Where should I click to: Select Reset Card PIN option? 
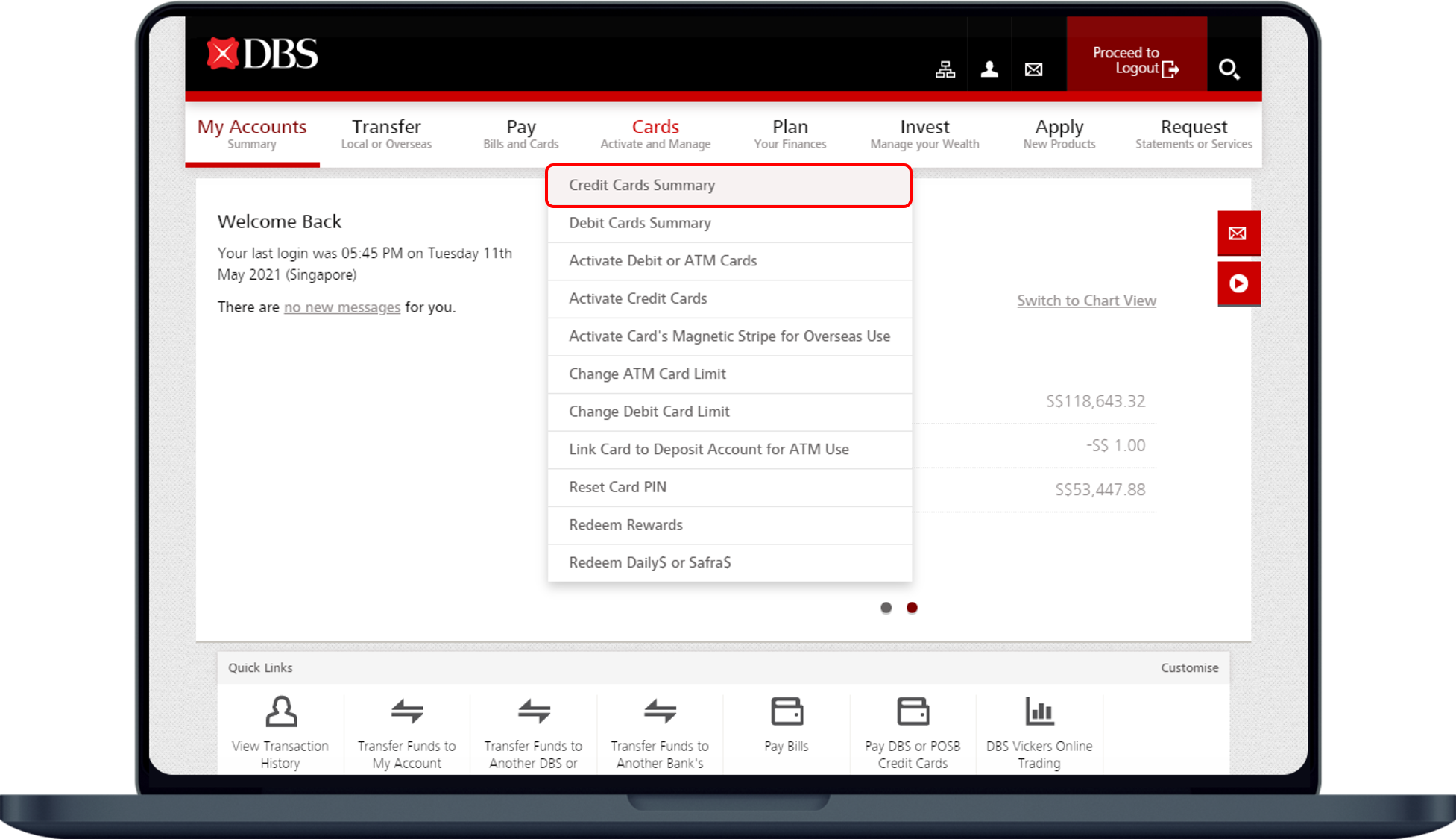[x=729, y=488]
